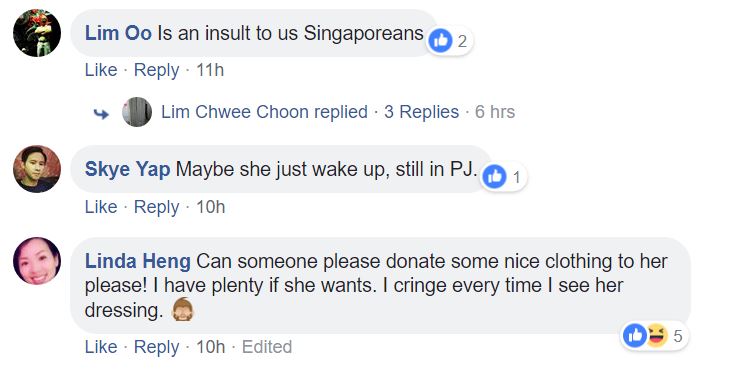Click the like reaction icon on Lim Oo's comment
Image resolution: width=742 pixels, height=369 pixels.
[x=440, y=42]
